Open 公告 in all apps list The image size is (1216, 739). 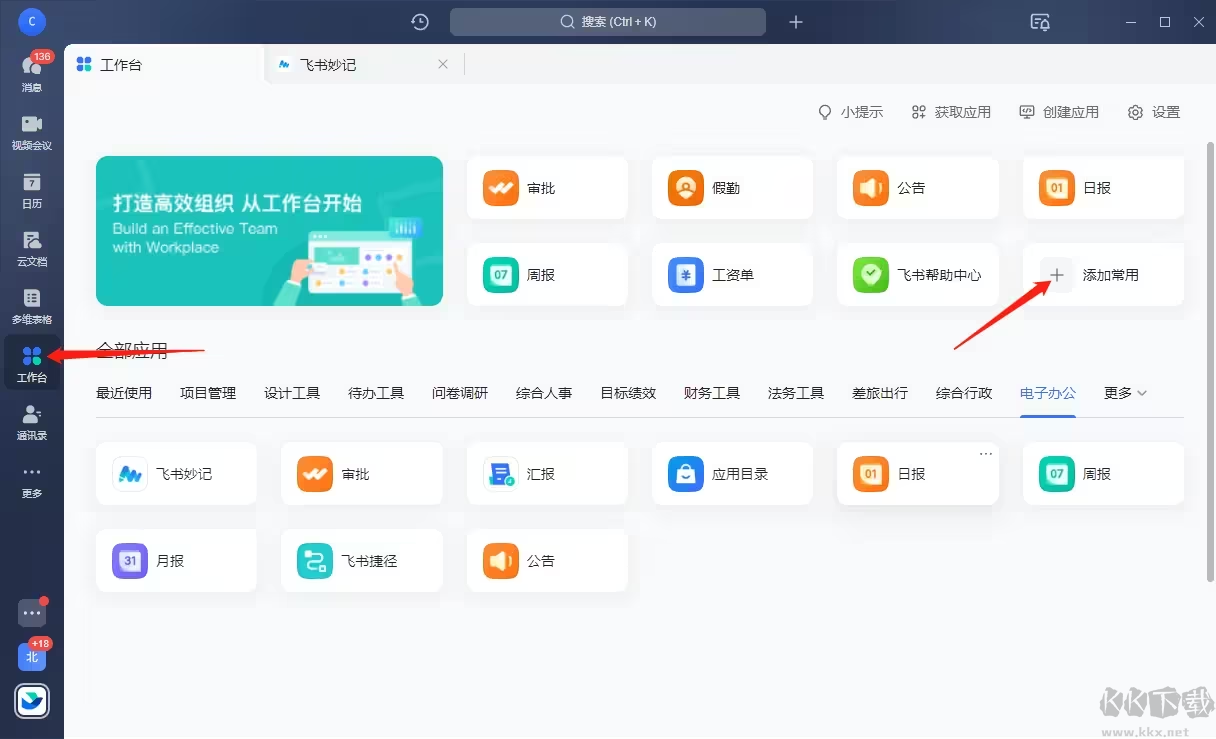pyautogui.click(x=547, y=561)
